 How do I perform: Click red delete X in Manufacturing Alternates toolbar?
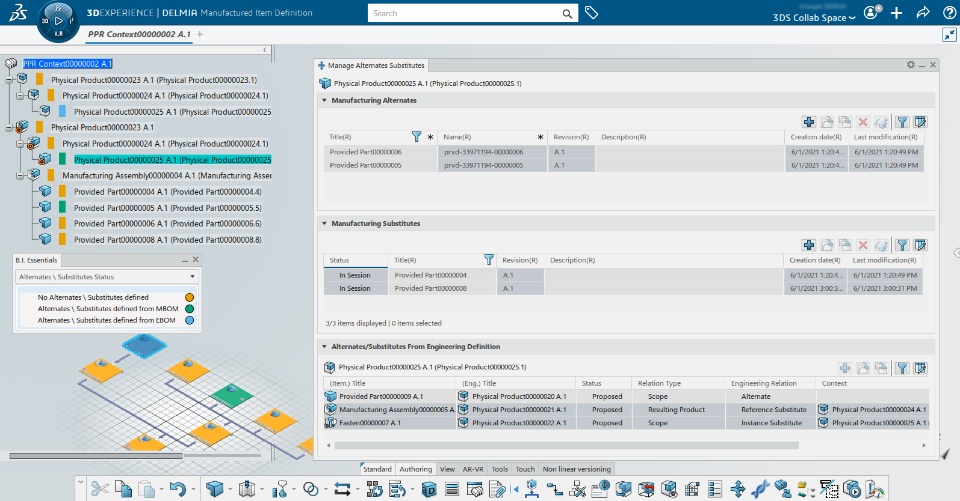(x=863, y=122)
